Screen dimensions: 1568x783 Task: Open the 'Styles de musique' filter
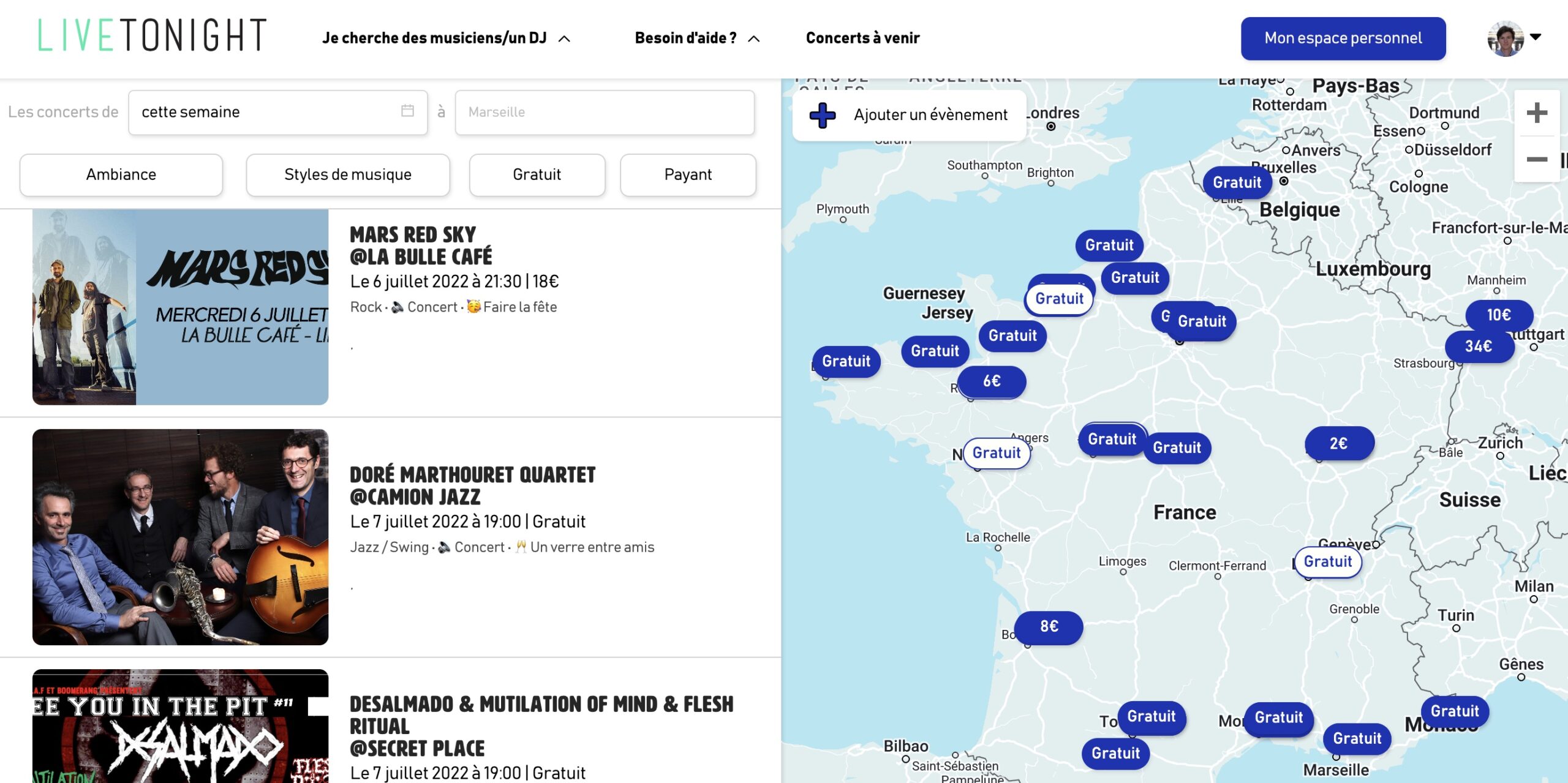click(348, 174)
